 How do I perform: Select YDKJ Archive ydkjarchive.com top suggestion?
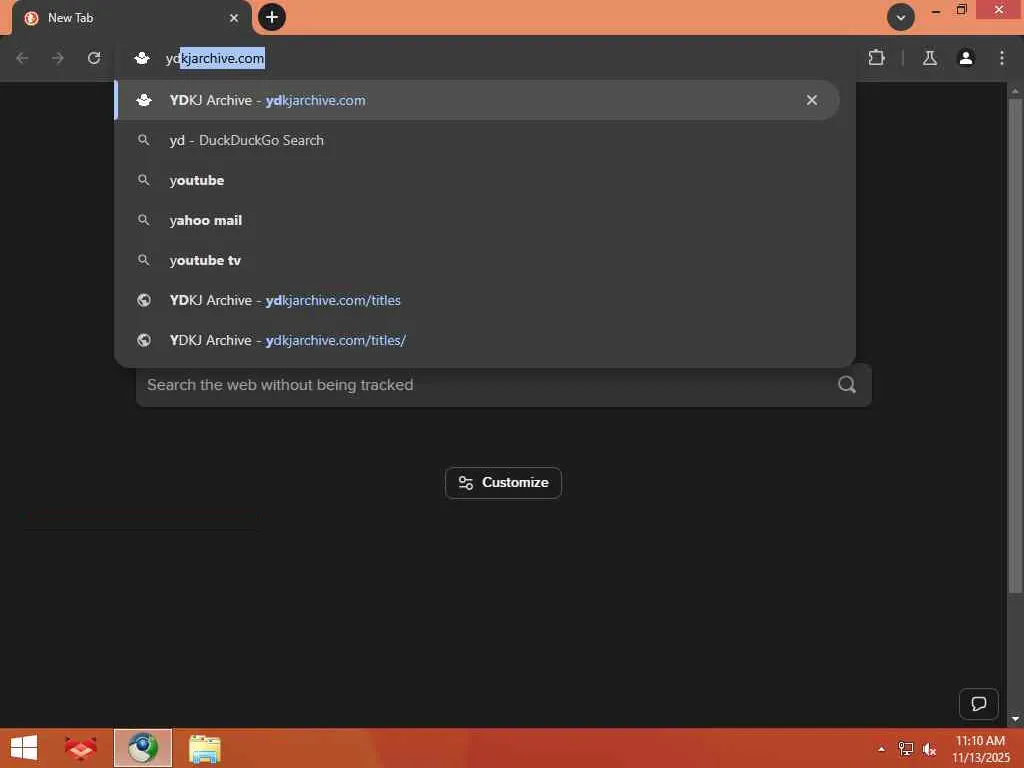click(477, 100)
